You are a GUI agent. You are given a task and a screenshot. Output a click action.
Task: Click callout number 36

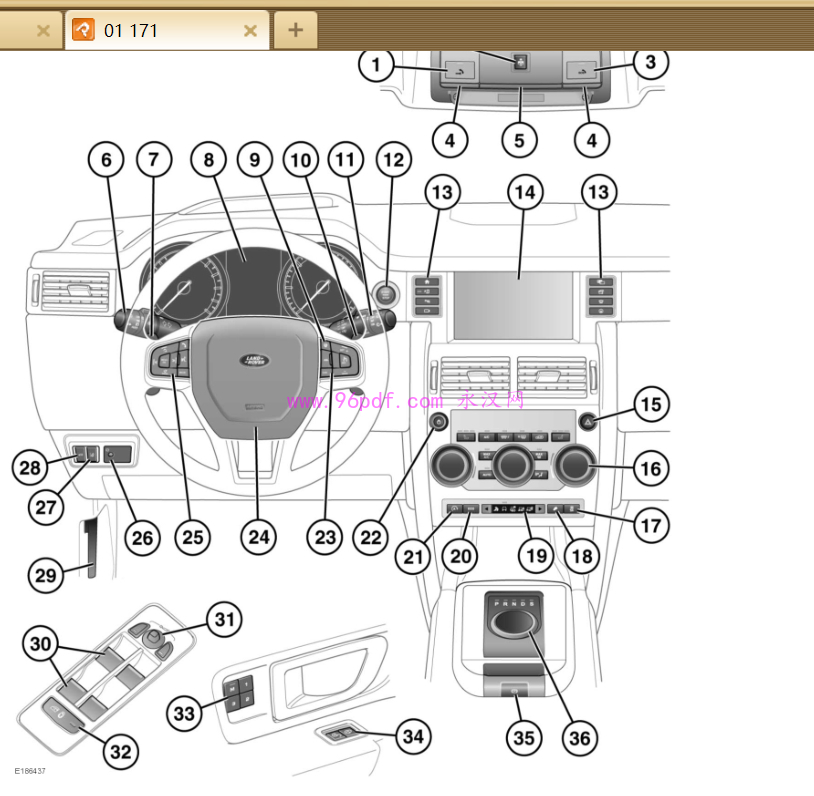579,738
